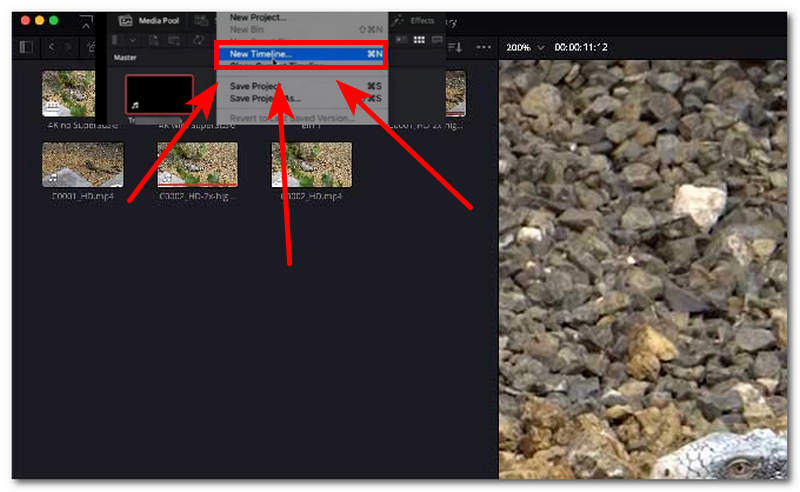Switch media pool to metadata view

coord(402,40)
